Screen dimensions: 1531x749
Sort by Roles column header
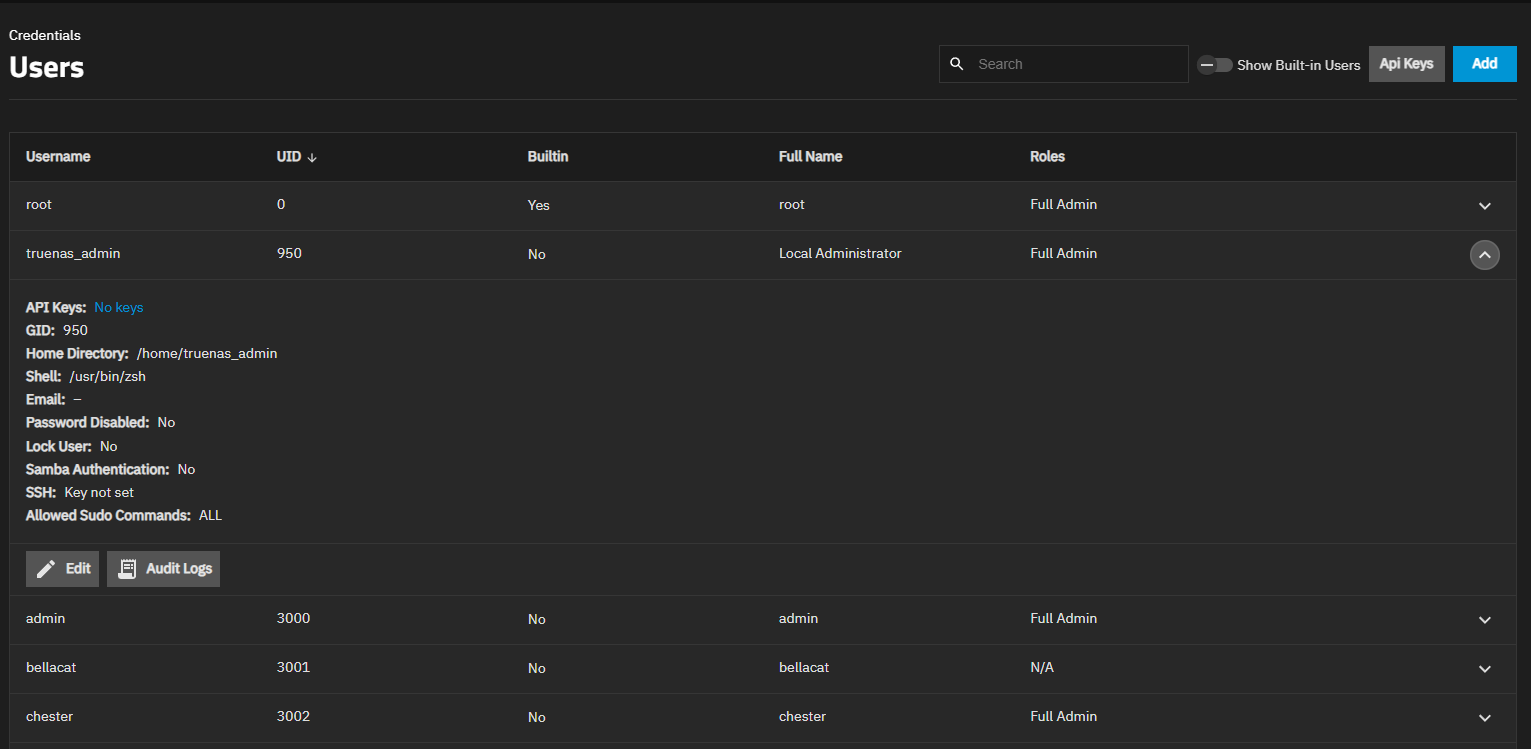tap(1047, 157)
